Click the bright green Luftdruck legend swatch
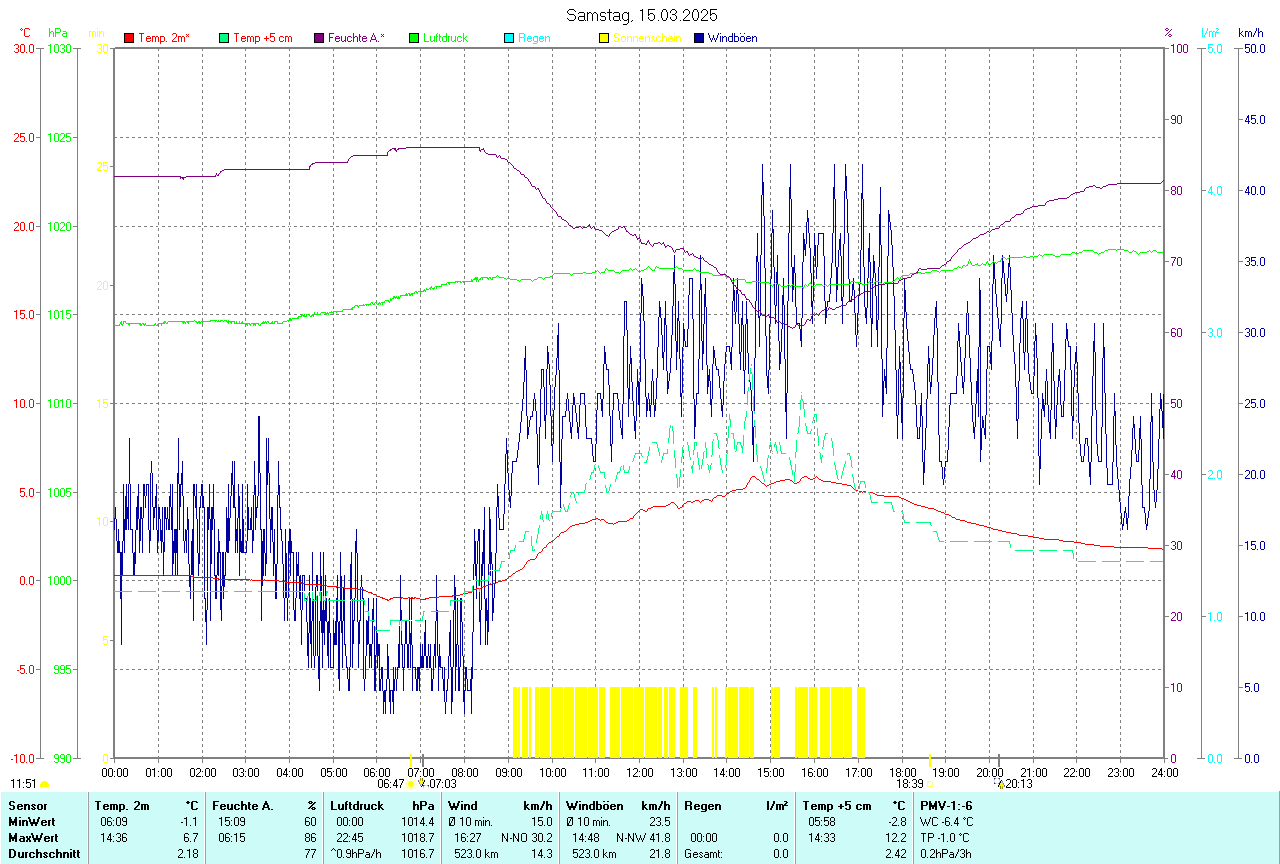The image size is (1280, 864). pyautogui.click(x=414, y=38)
